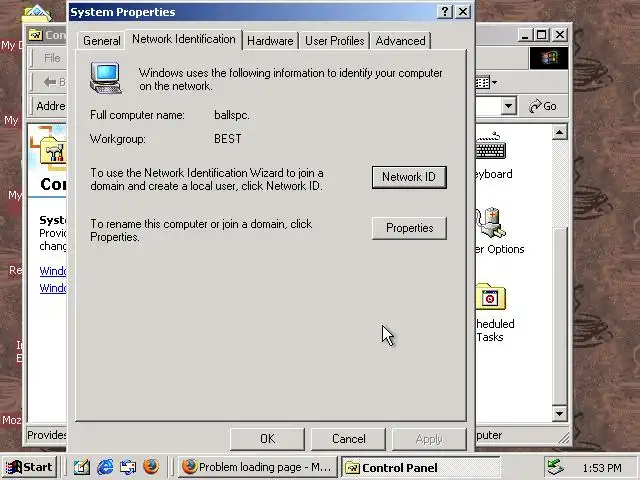Select the Control Panel taskbar button
640x480 pixels.
click(x=420, y=467)
